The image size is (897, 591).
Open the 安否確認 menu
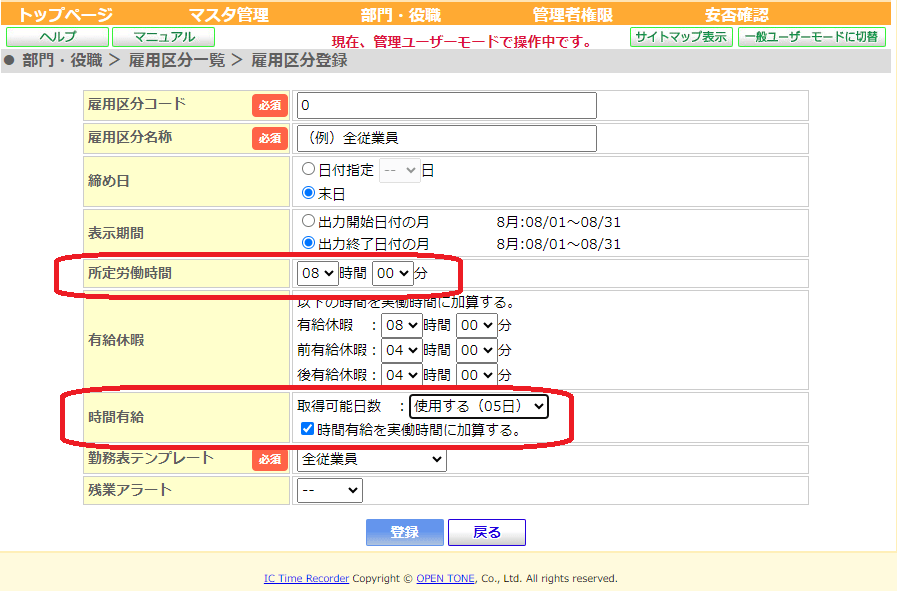pos(737,14)
